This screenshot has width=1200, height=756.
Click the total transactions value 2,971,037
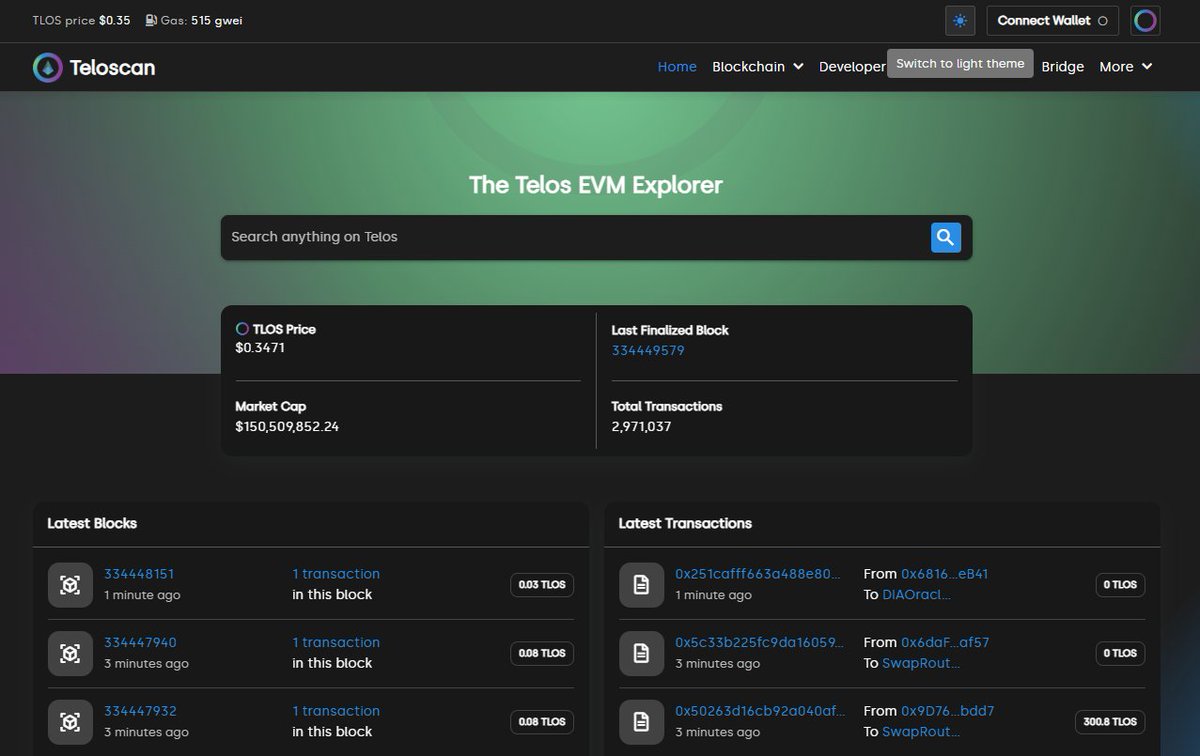point(642,426)
